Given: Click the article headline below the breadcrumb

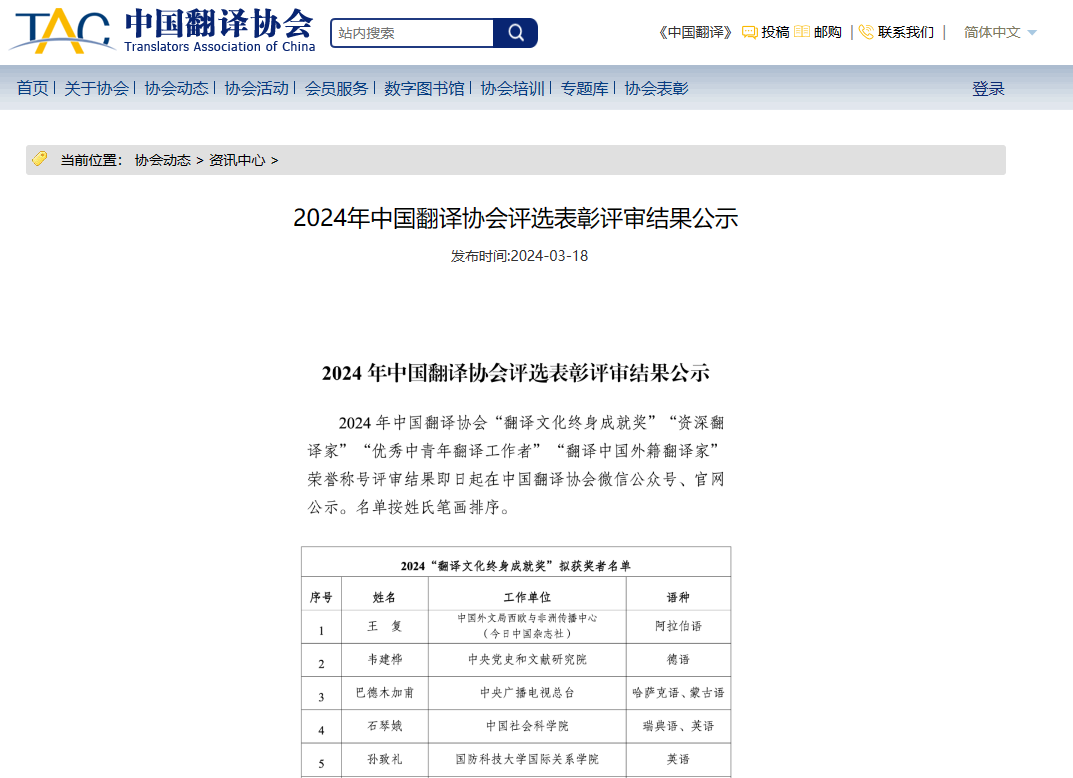Looking at the screenshot, I should pos(516,218).
